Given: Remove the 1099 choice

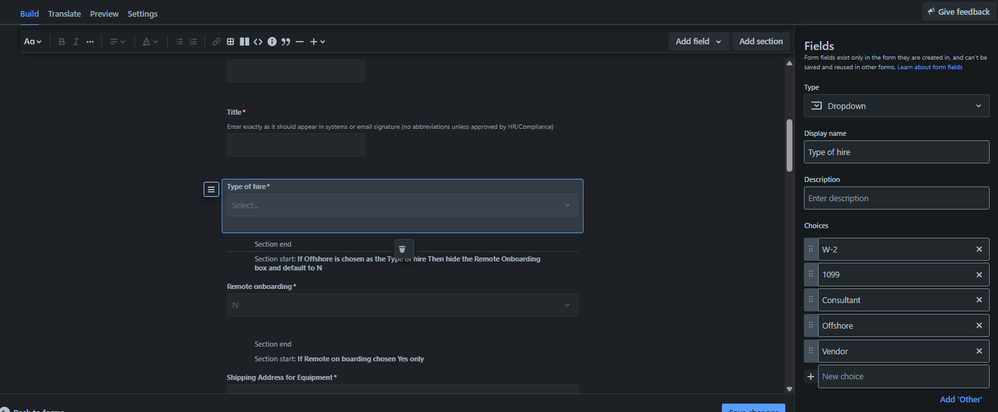Looking at the screenshot, I should coord(979,274).
